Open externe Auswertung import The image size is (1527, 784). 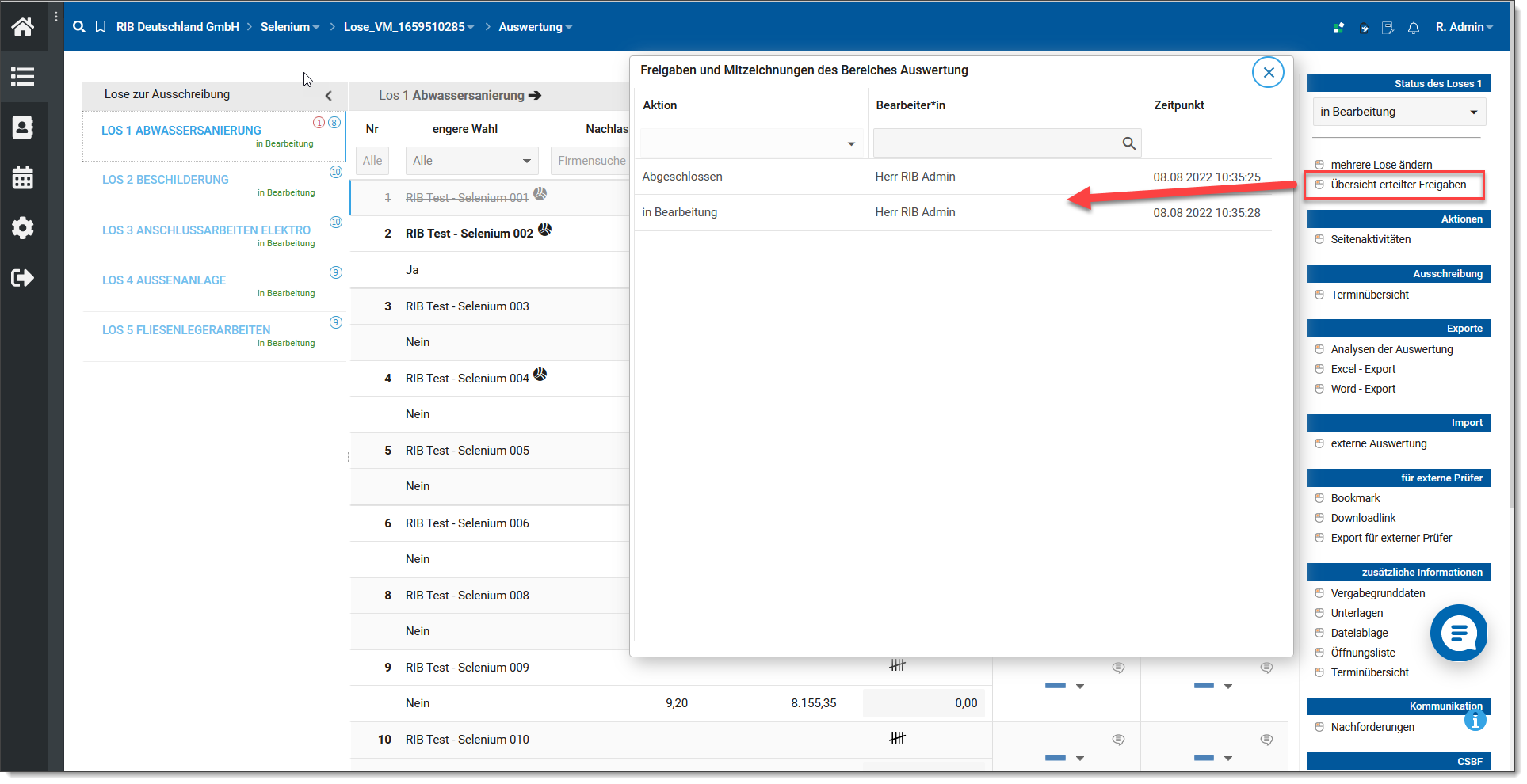click(x=1379, y=443)
